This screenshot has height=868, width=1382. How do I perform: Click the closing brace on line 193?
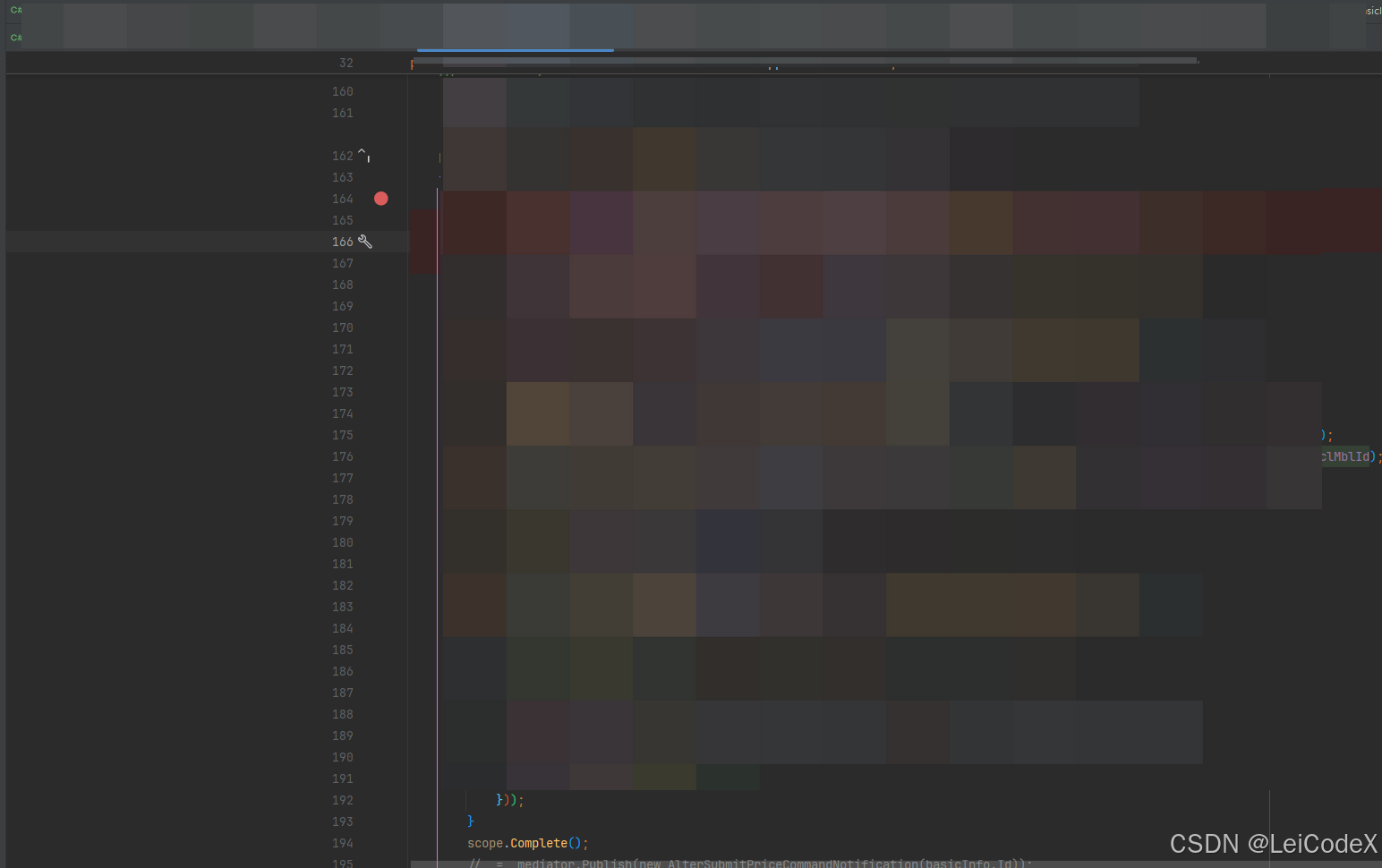pos(471,821)
